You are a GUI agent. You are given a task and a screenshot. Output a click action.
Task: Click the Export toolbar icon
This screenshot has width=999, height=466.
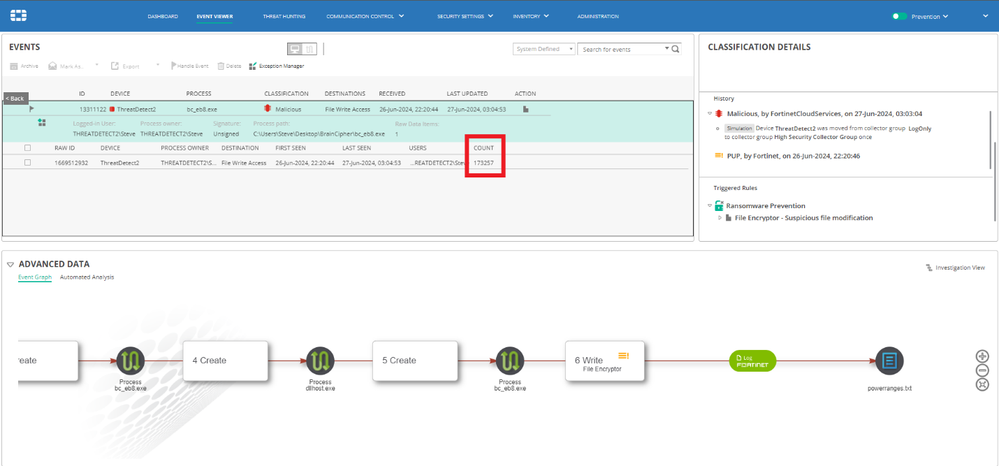(115, 66)
